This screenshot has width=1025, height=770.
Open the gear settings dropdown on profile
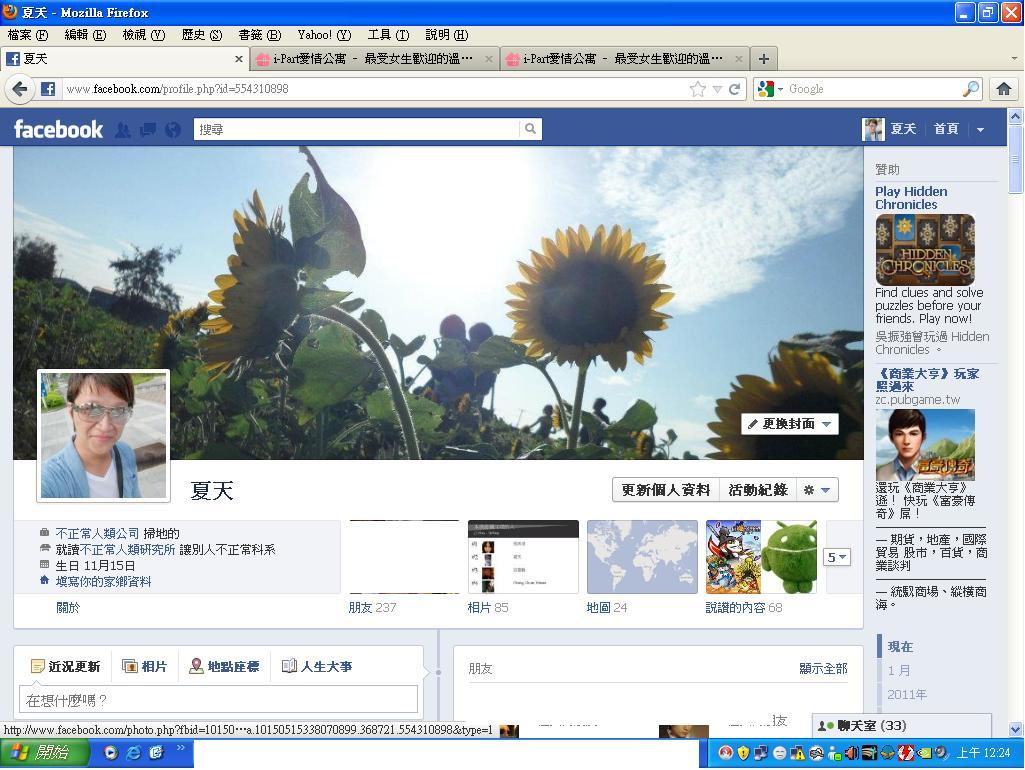click(817, 490)
